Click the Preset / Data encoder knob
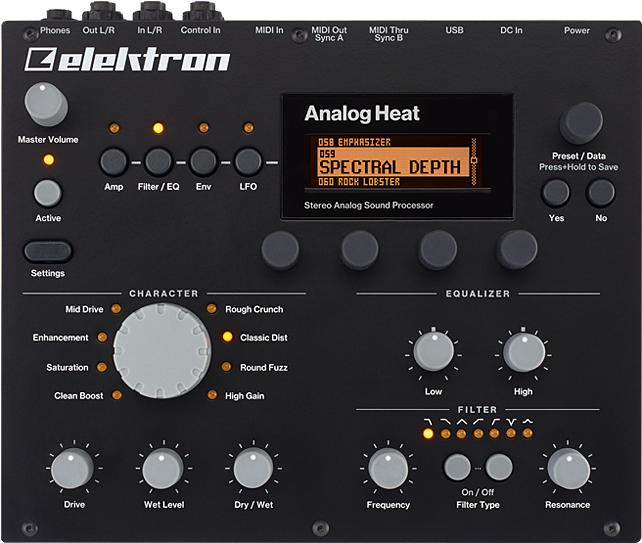Viewport: 642px width, 543px height. pos(581,123)
